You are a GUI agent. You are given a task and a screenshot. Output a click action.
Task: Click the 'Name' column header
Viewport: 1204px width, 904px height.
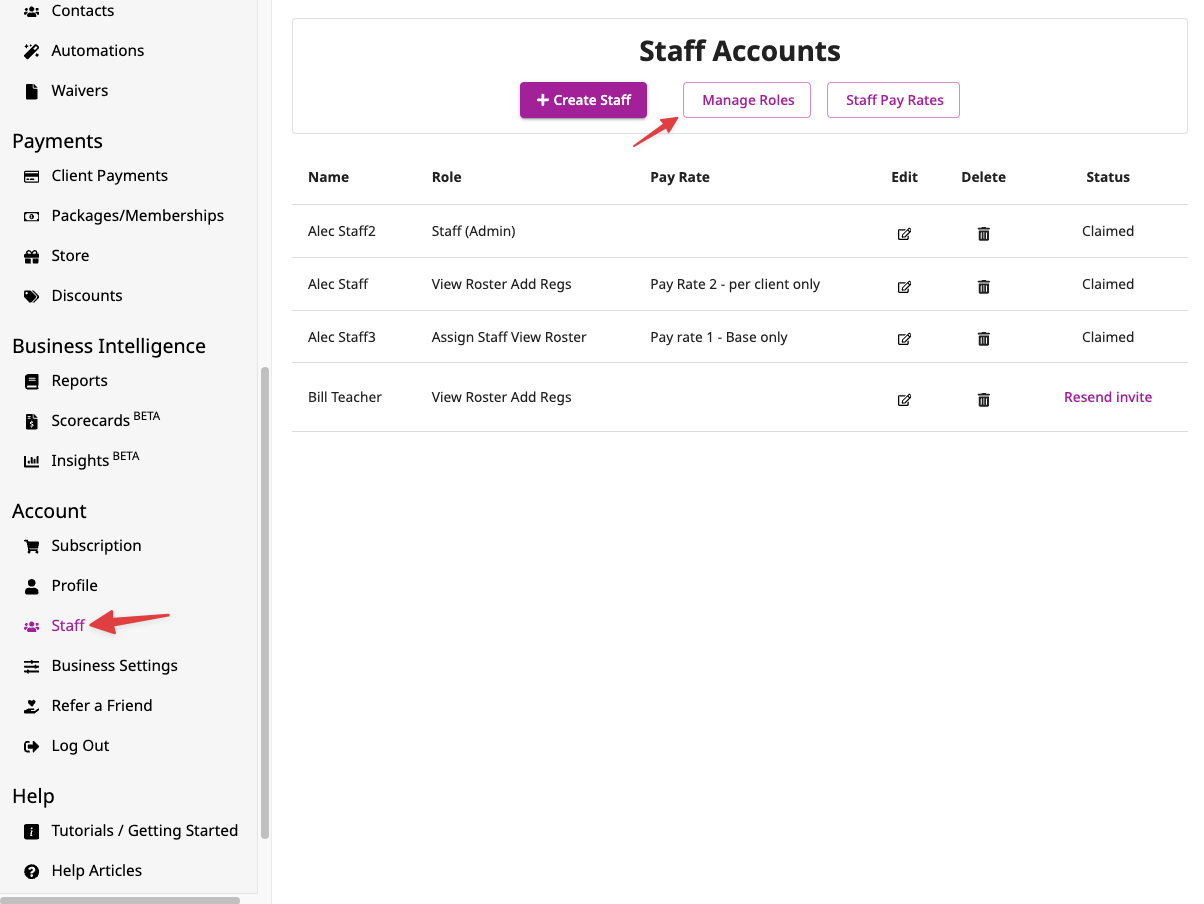[x=329, y=177]
